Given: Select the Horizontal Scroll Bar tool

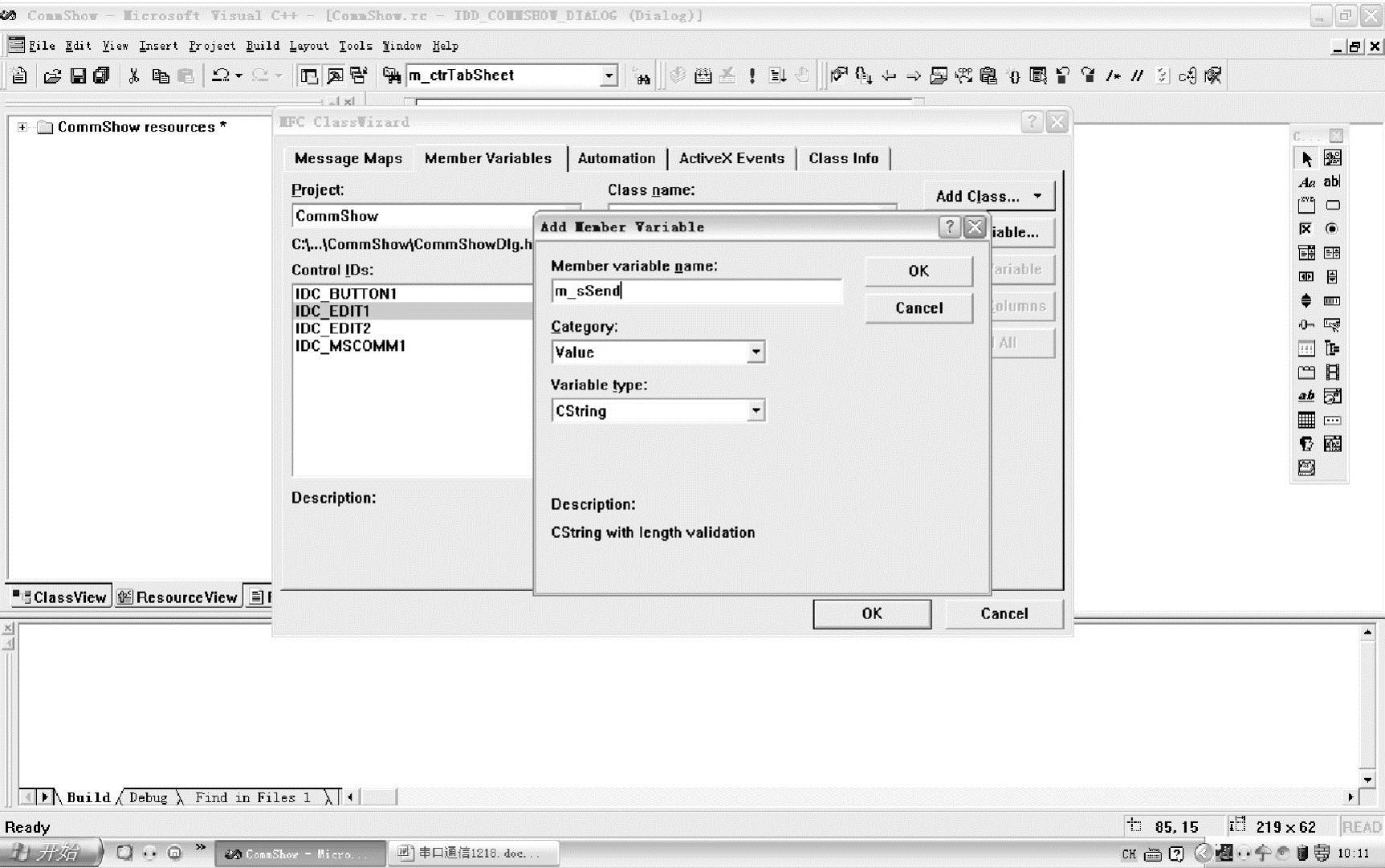Looking at the screenshot, I should (x=1306, y=277).
